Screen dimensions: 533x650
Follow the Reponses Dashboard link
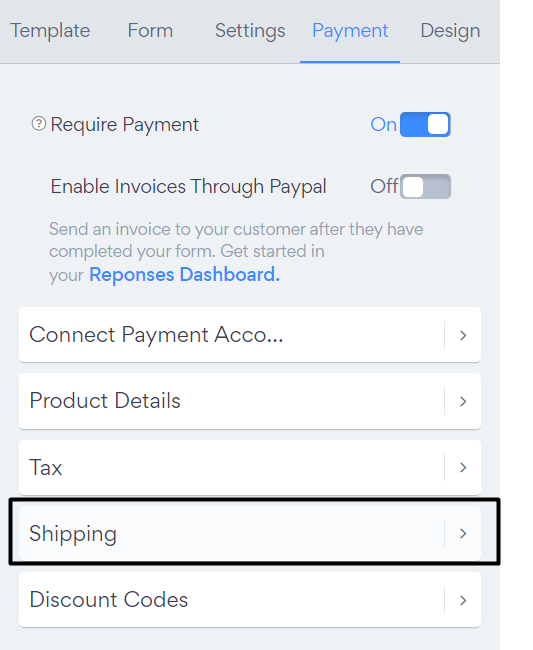point(184,274)
